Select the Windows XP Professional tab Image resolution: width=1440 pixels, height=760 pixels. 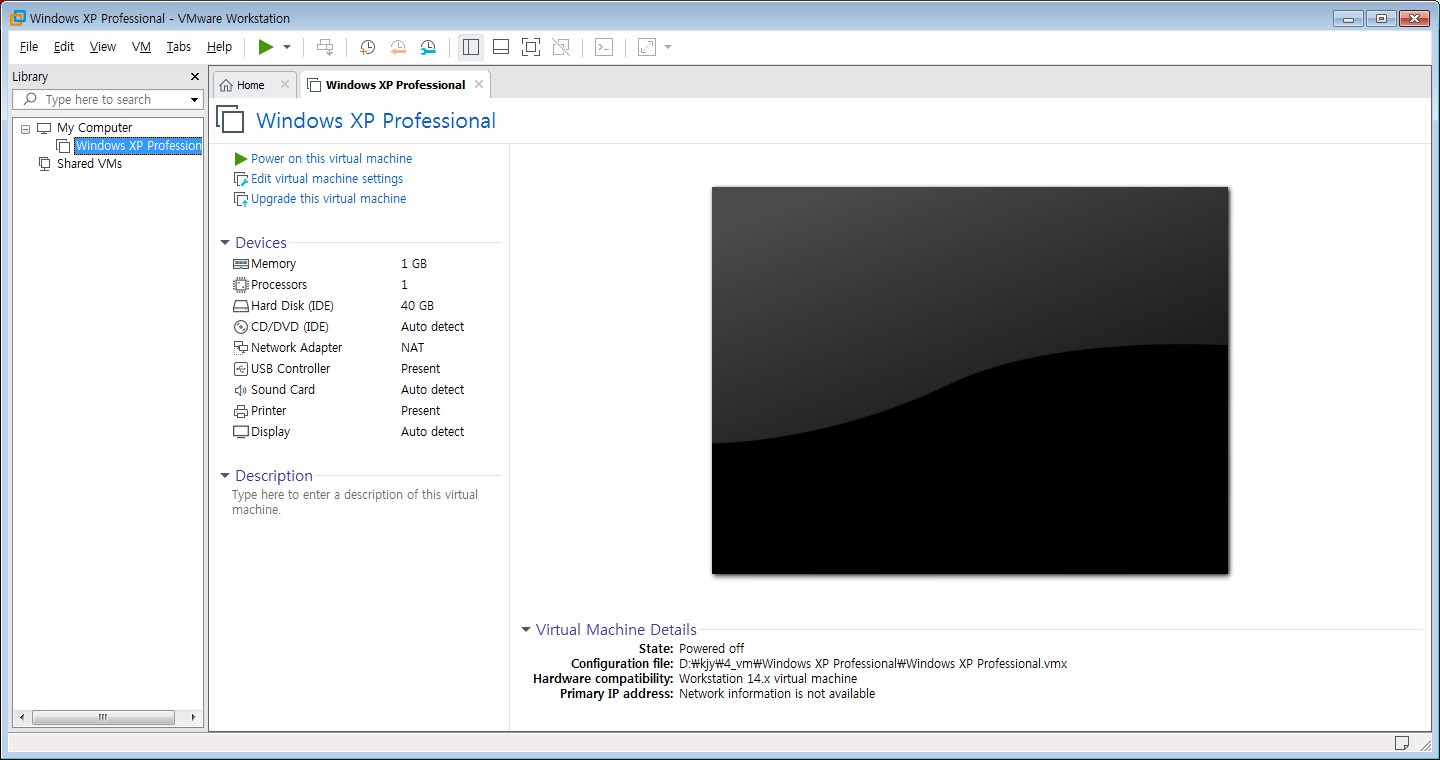click(395, 85)
